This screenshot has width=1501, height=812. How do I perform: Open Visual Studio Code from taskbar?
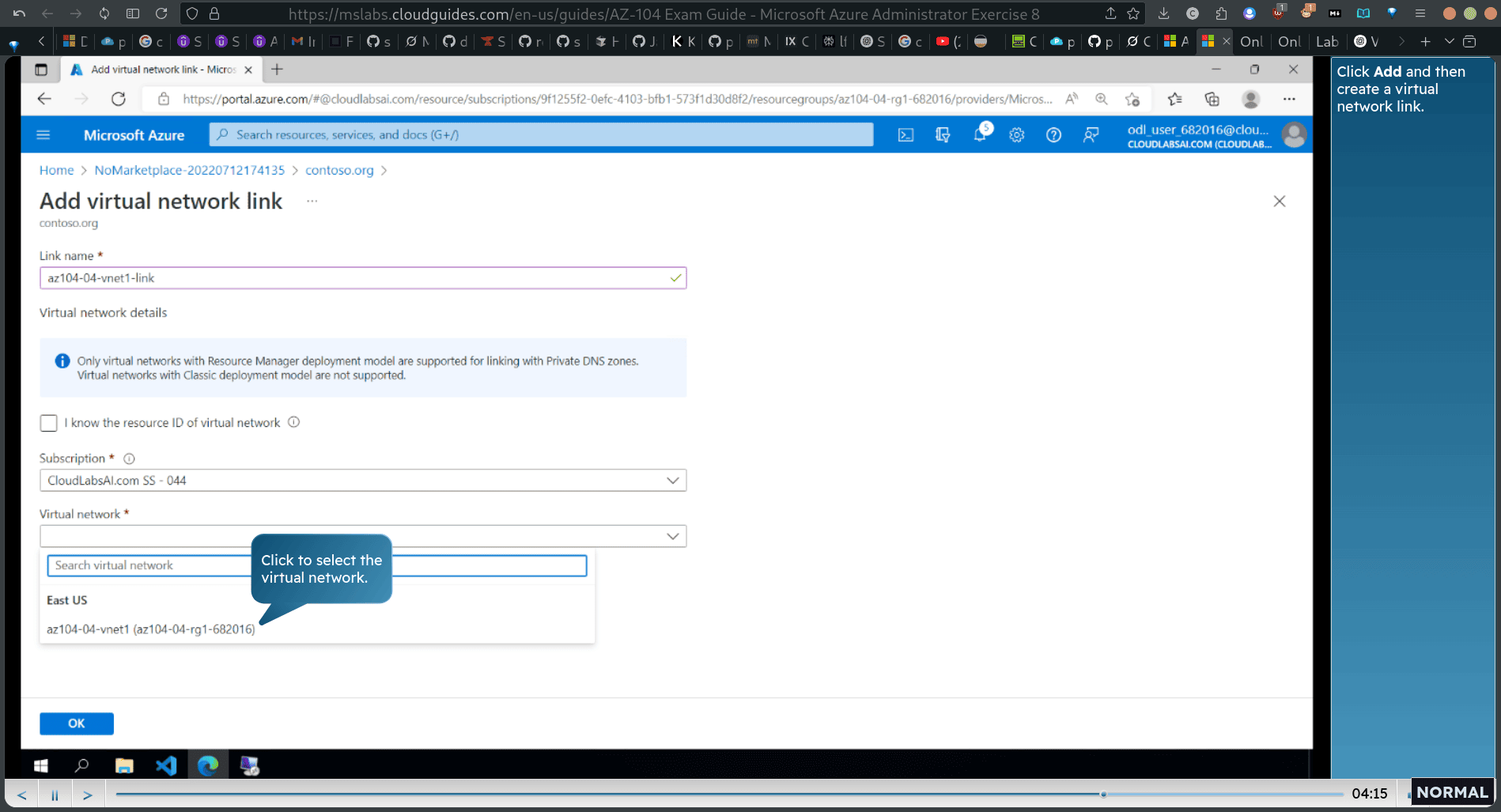(166, 765)
